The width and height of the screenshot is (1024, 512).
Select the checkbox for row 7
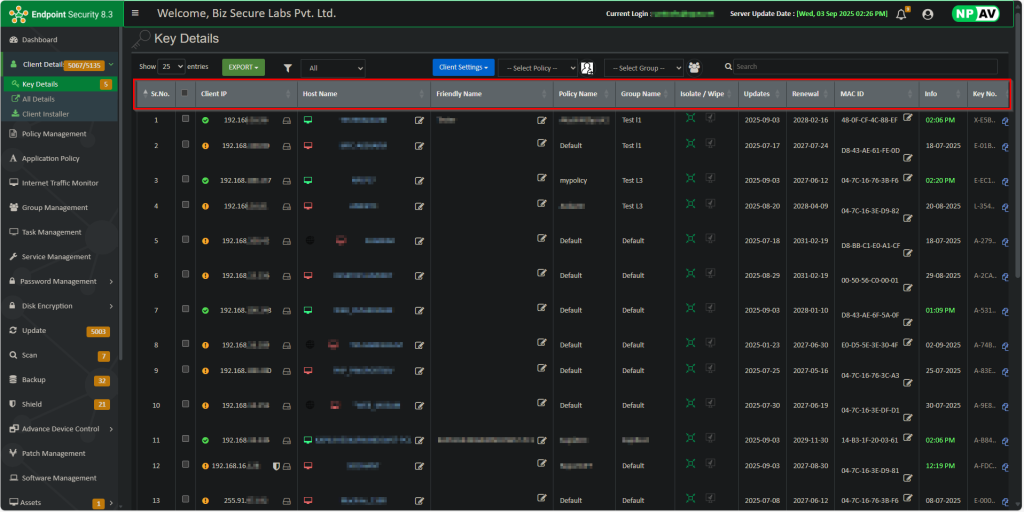[x=185, y=310]
